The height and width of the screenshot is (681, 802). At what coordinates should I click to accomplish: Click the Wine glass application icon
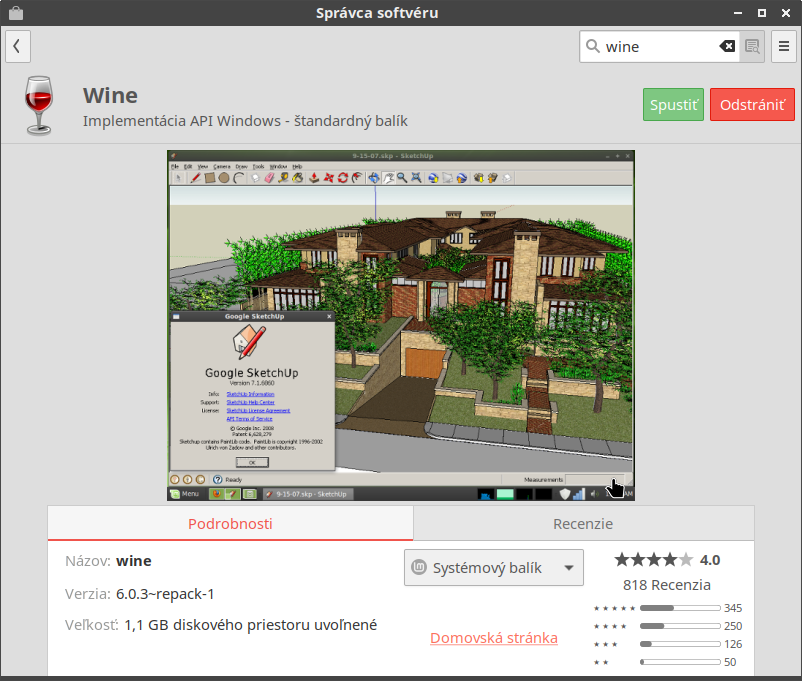click(39, 105)
